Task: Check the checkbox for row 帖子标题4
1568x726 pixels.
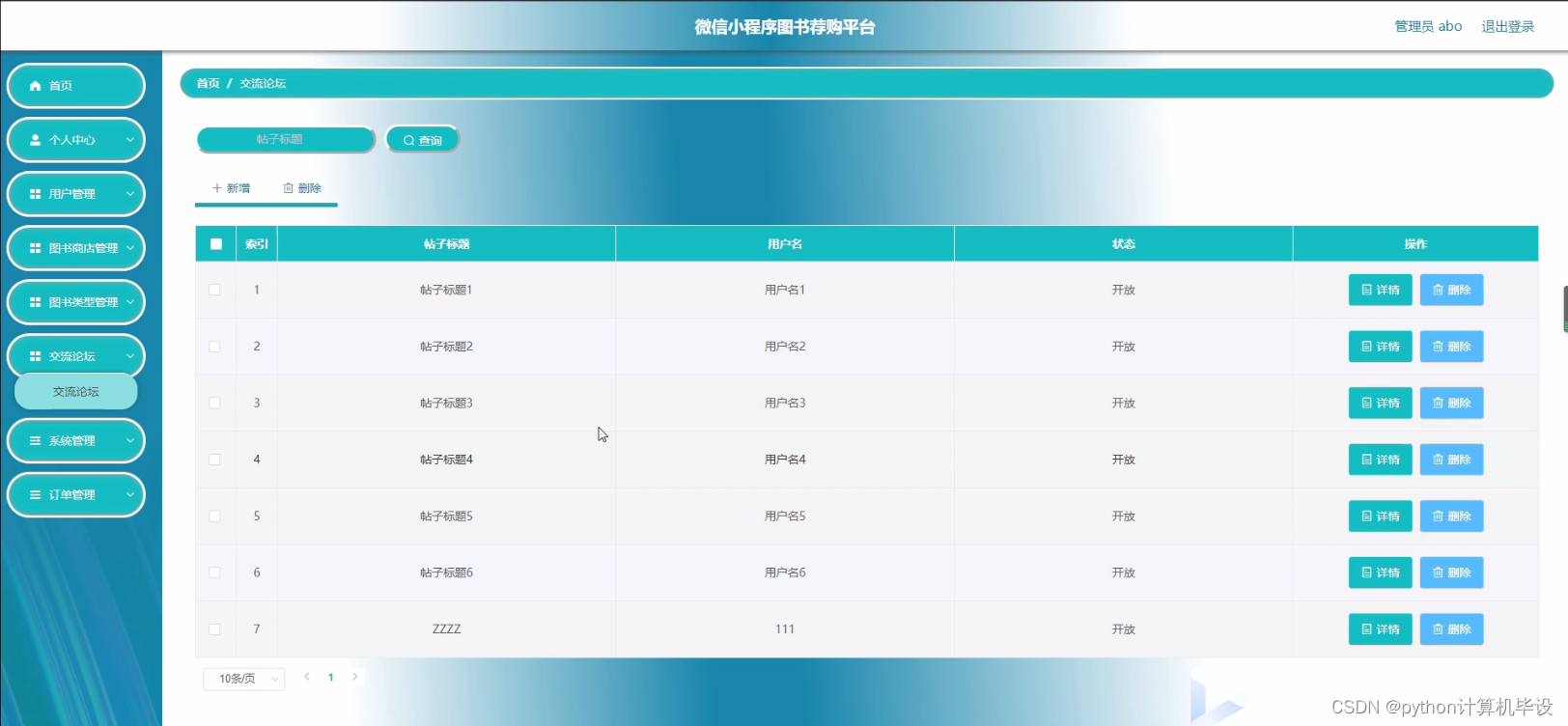Action: (214, 460)
